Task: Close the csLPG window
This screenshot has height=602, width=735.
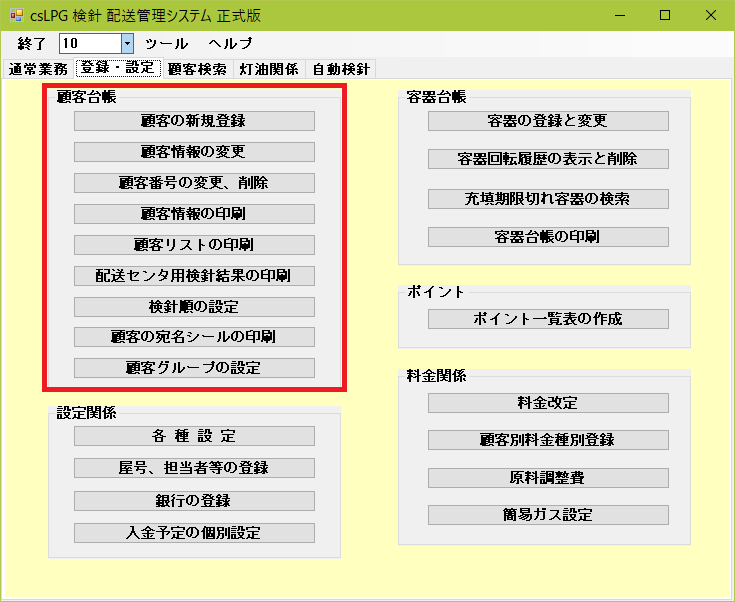Action: click(711, 15)
